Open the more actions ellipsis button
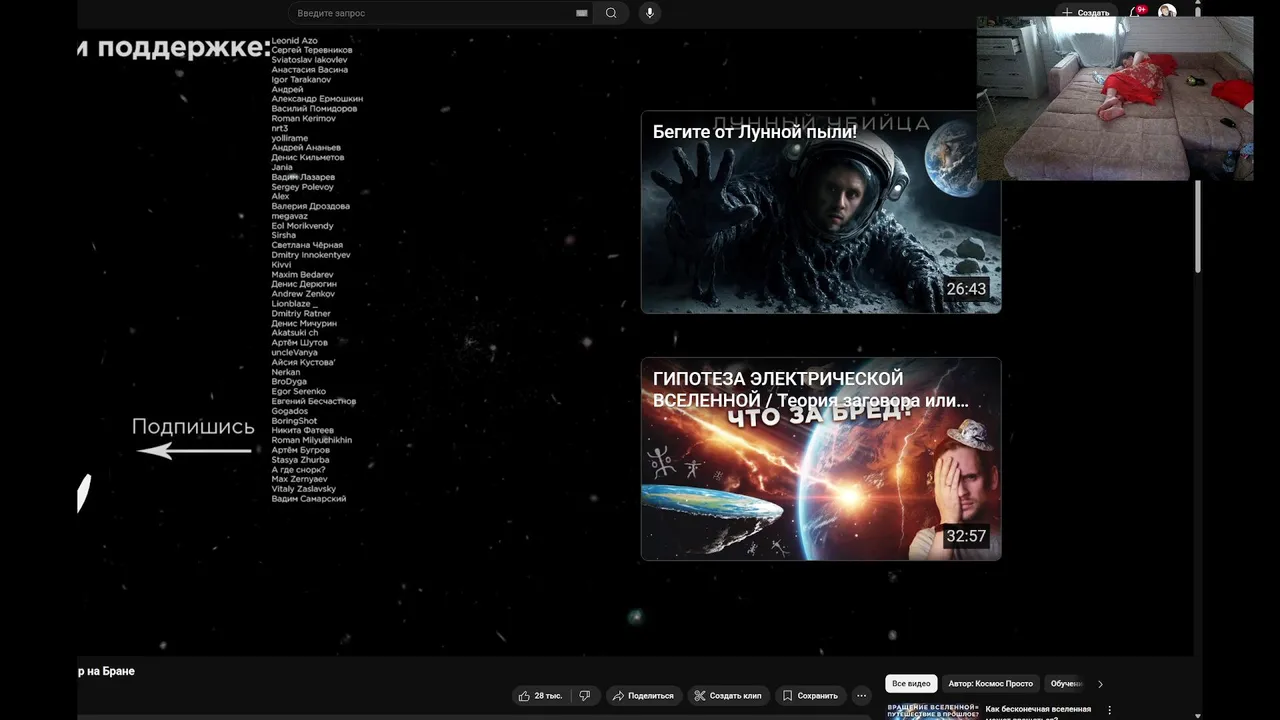The height and width of the screenshot is (720, 1280). pos(861,696)
